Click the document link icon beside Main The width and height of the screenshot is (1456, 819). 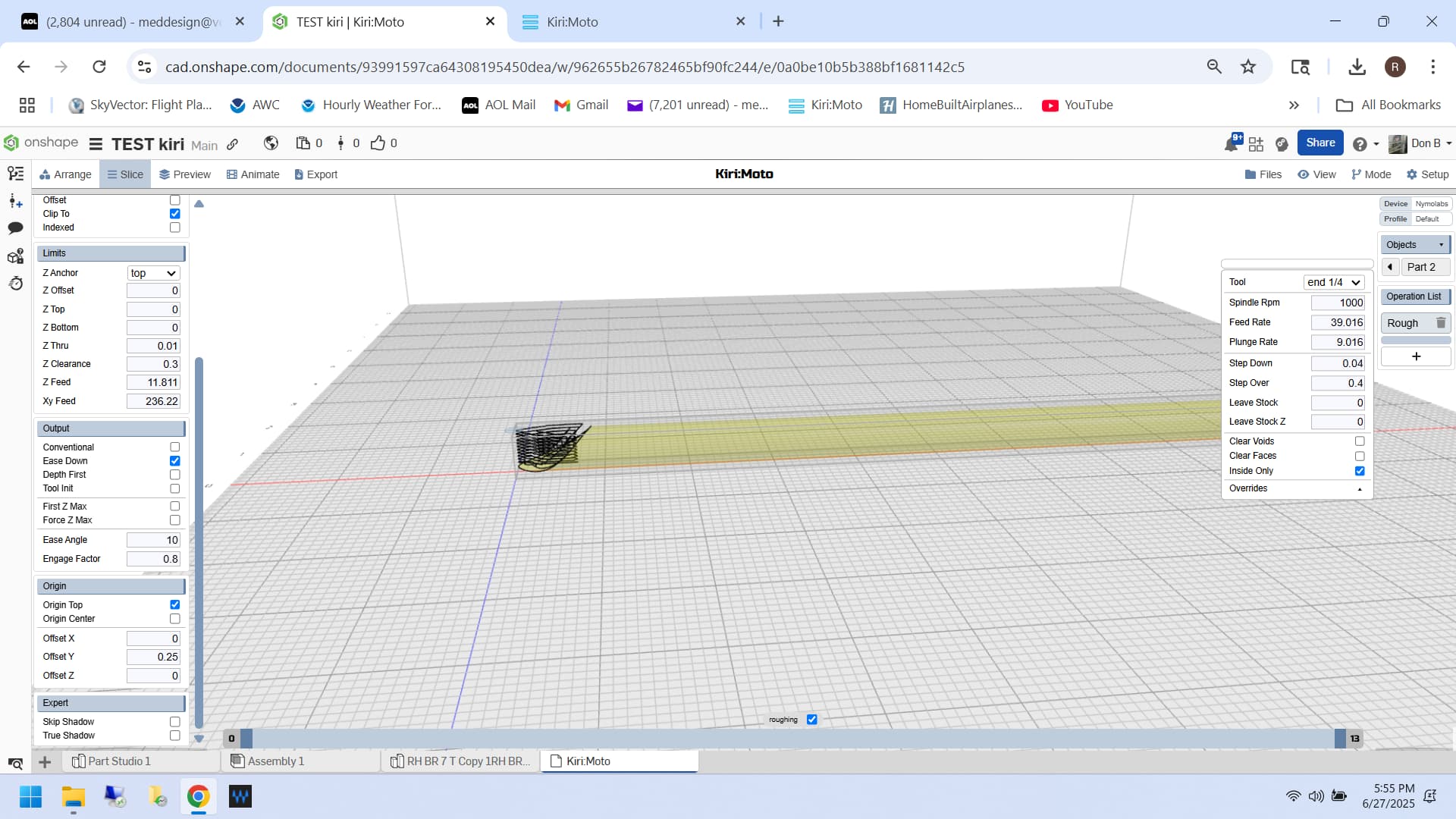click(x=233, y=144)
